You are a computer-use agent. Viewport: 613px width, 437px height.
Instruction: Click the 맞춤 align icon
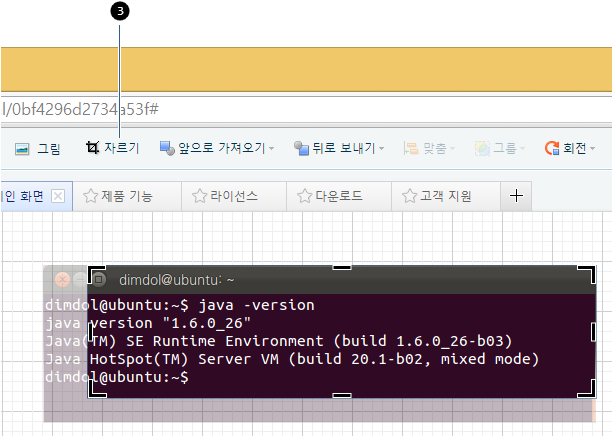(411, 148)
